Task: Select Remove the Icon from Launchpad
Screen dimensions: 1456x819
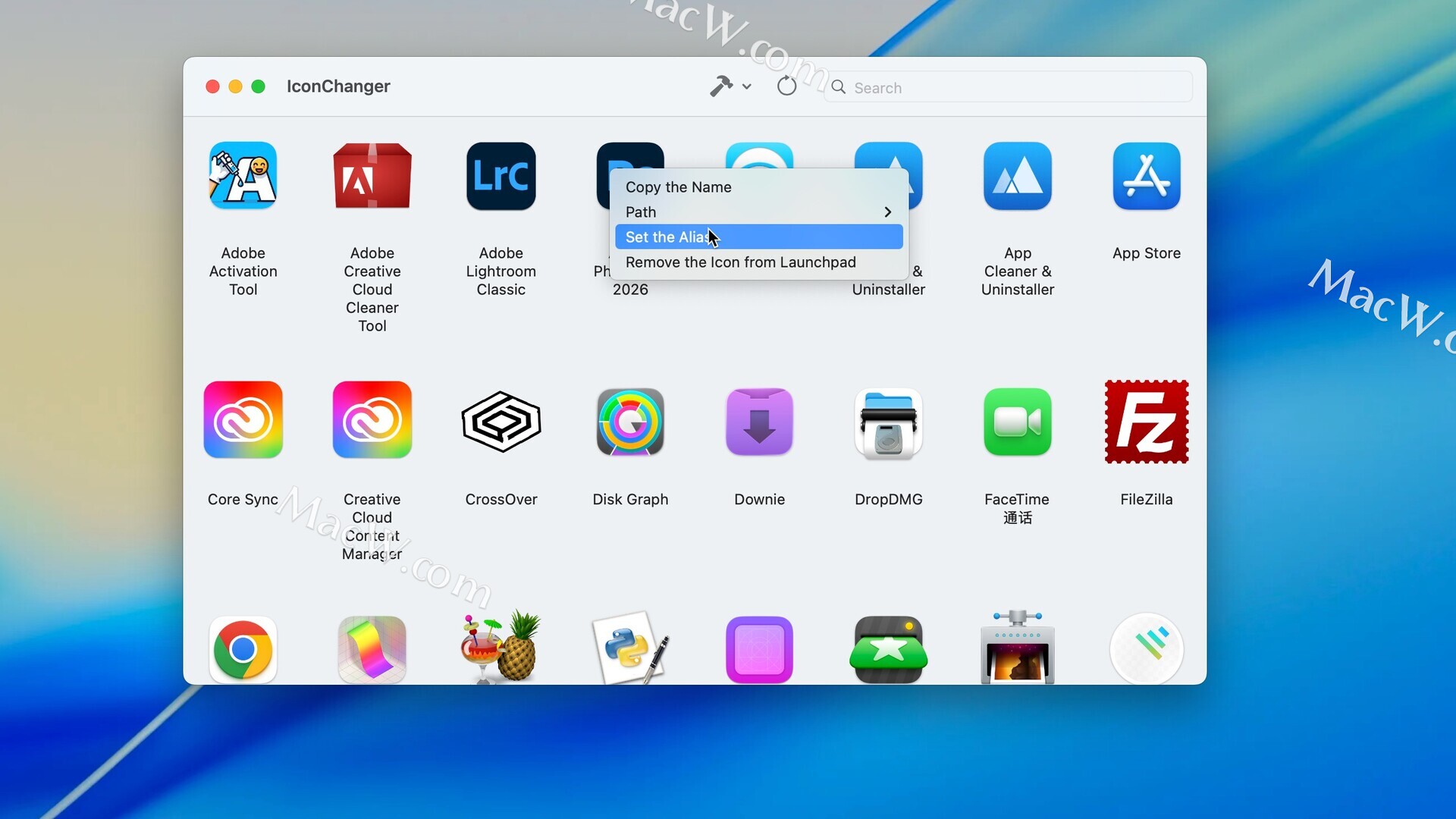Action: coord(740,262)
